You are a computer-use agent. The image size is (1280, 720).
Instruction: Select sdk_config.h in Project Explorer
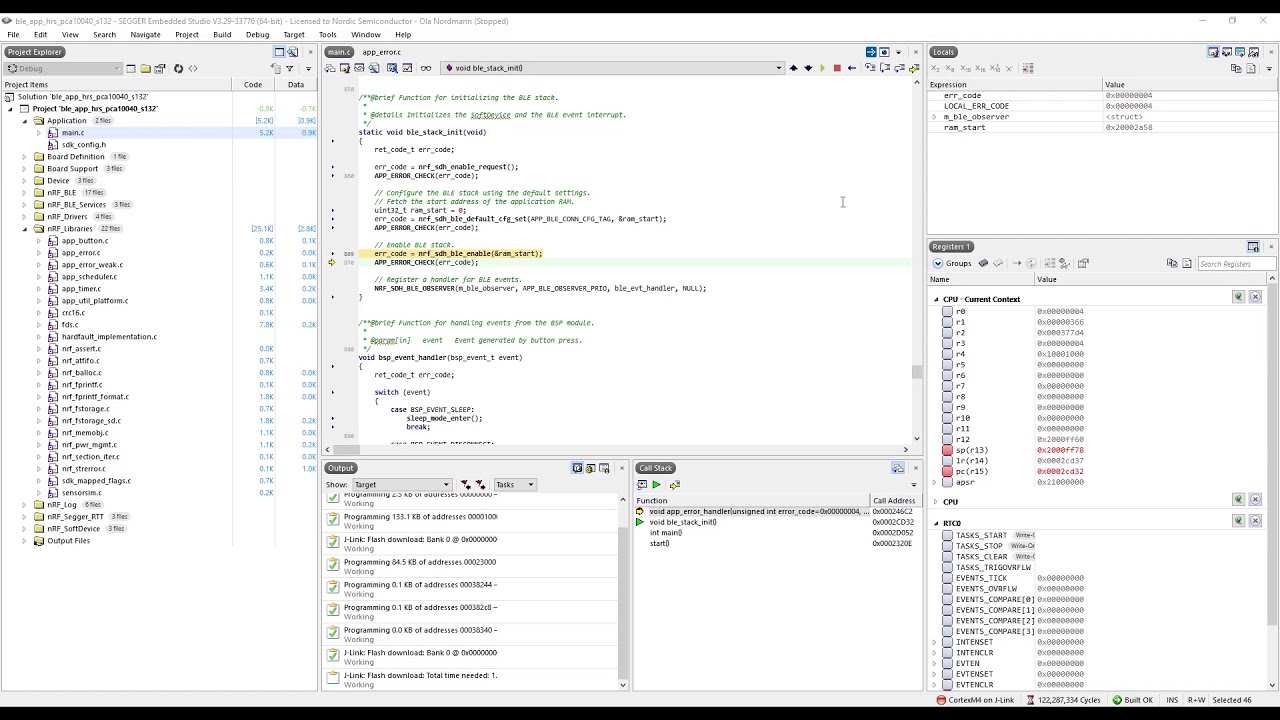[84, 145]
